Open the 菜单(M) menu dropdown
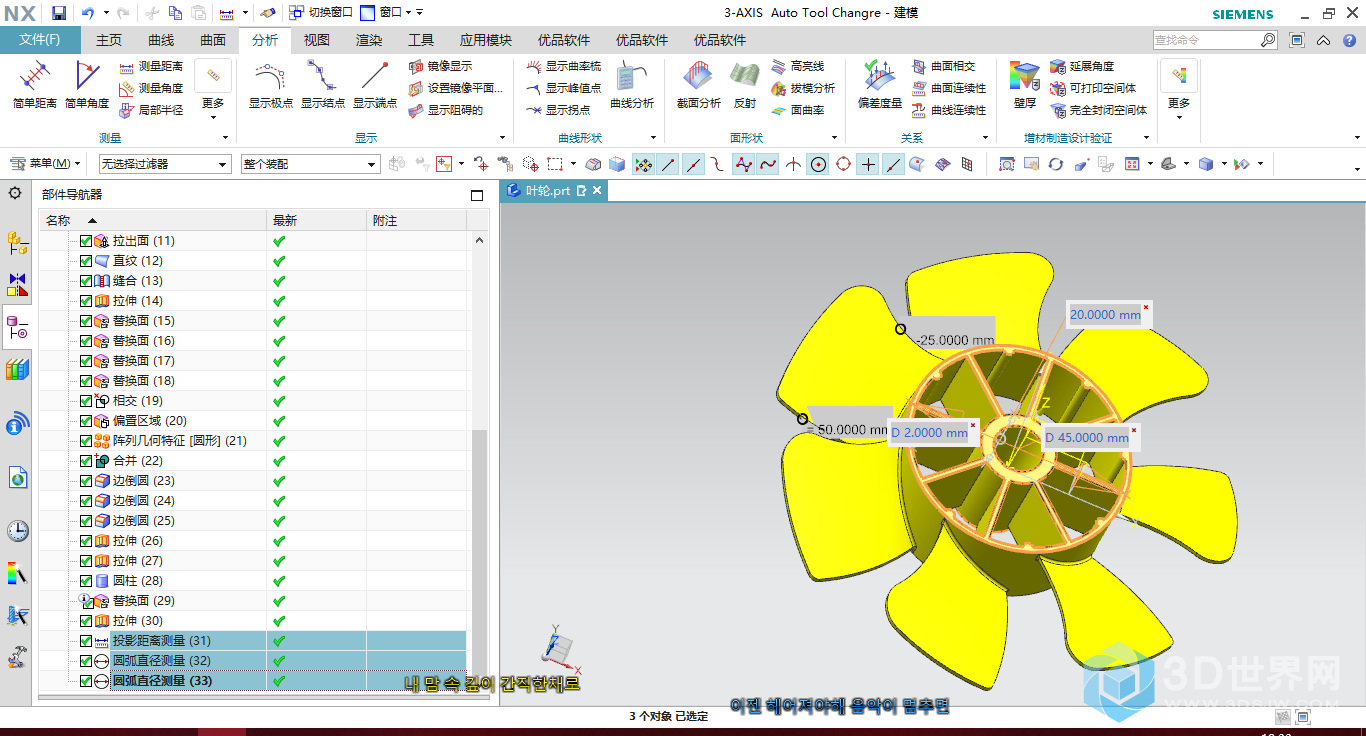The width and height of the screenshot is (1366, 736). (x=46, y=164)
